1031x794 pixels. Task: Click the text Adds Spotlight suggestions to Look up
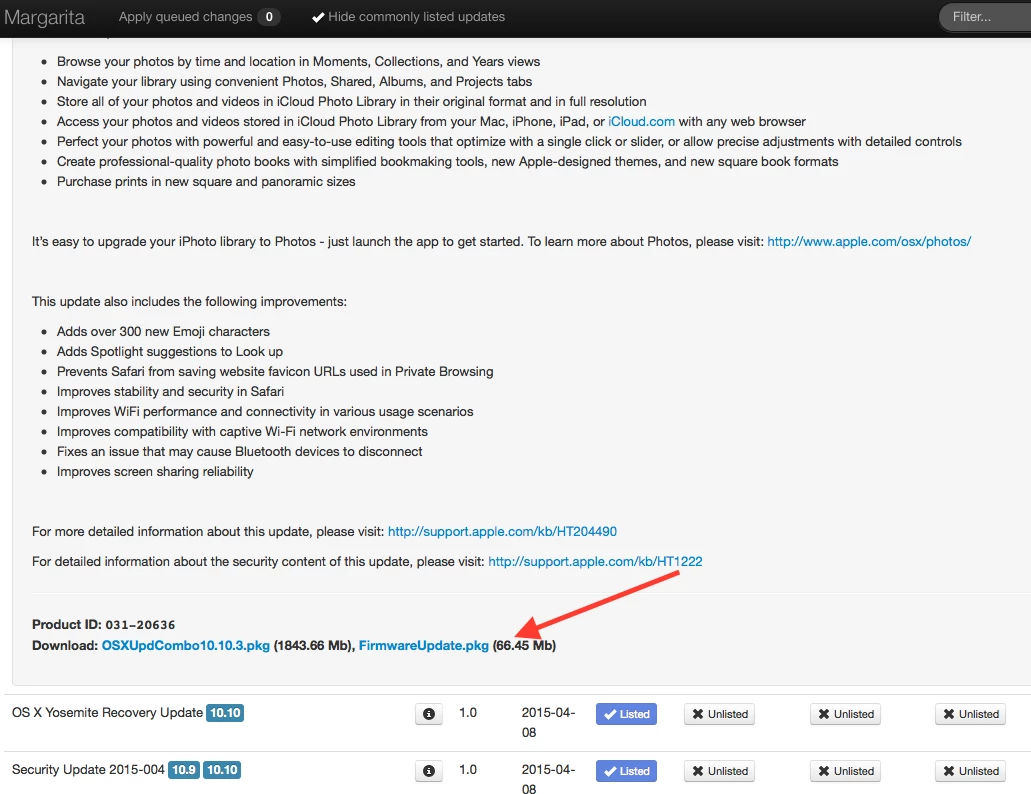[170, 352]
